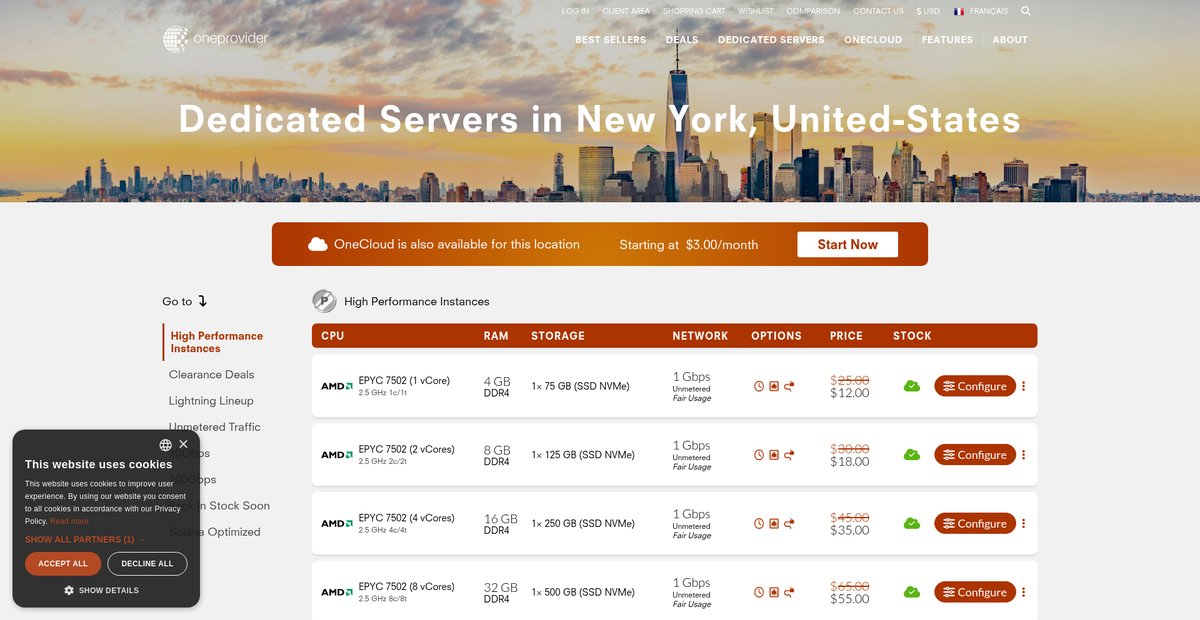Configure the EPYC 7502 2 vCores server

(x=975, y=455)
